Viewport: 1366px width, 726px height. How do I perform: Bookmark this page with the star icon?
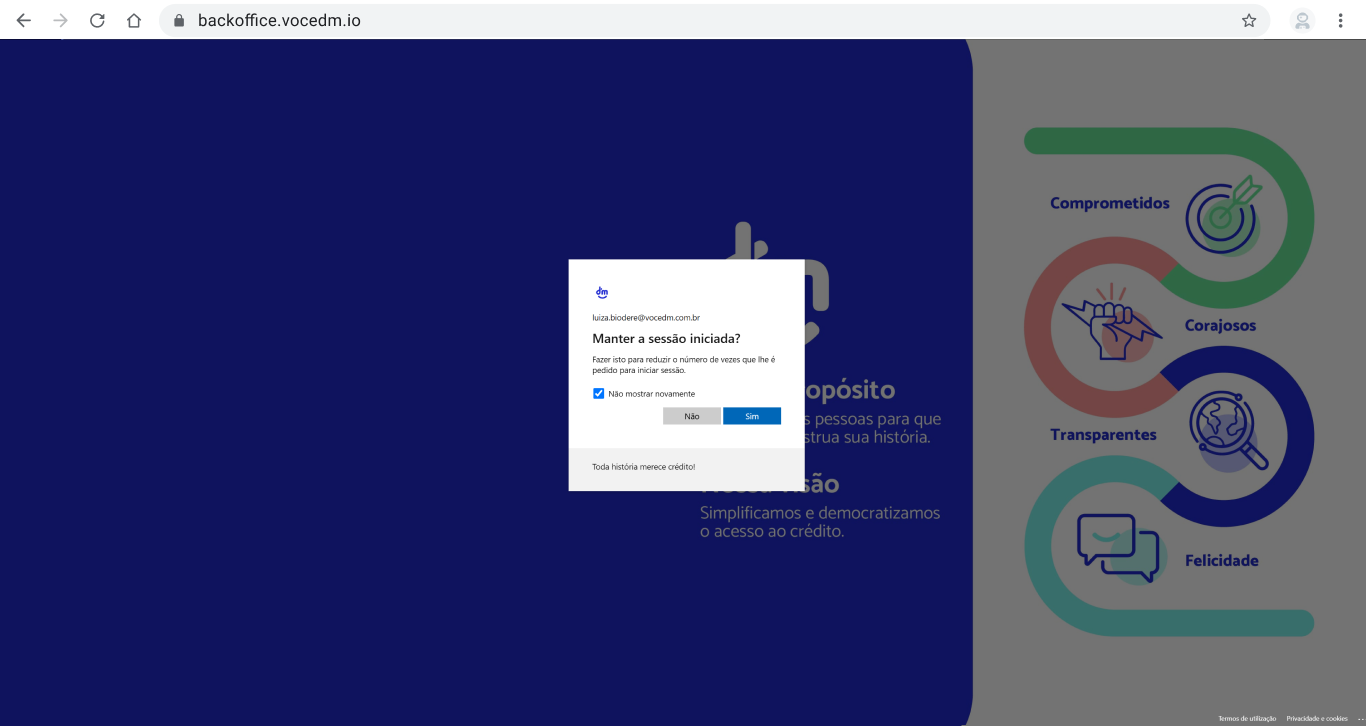1249,20
